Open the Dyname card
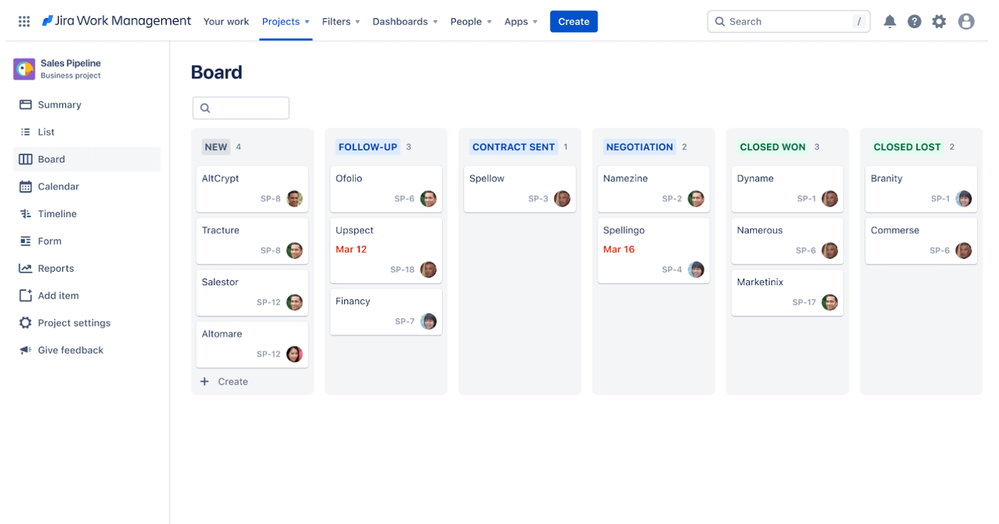 point(787,189)
